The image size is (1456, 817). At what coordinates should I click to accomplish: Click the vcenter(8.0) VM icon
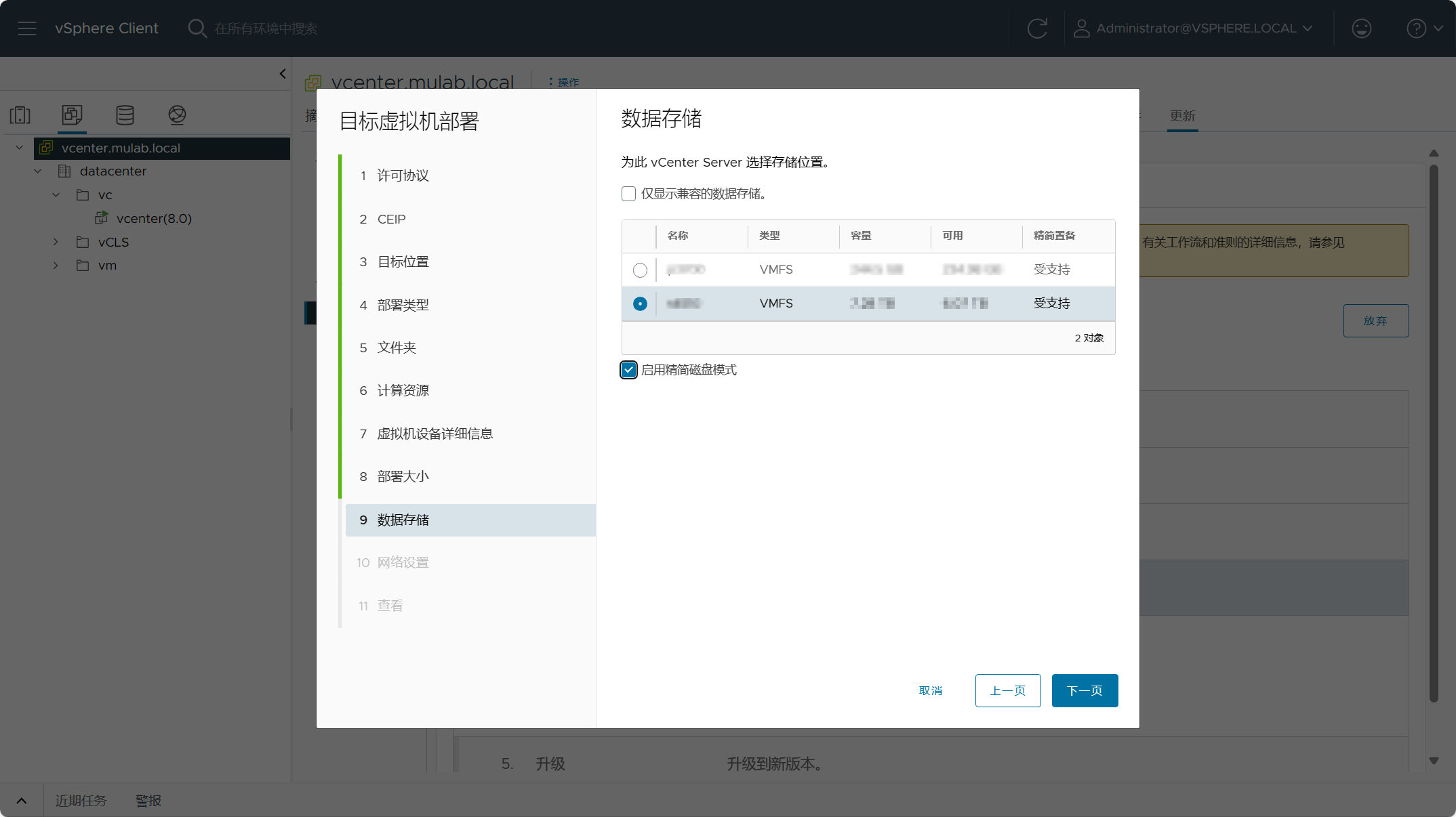coord(102,218)
